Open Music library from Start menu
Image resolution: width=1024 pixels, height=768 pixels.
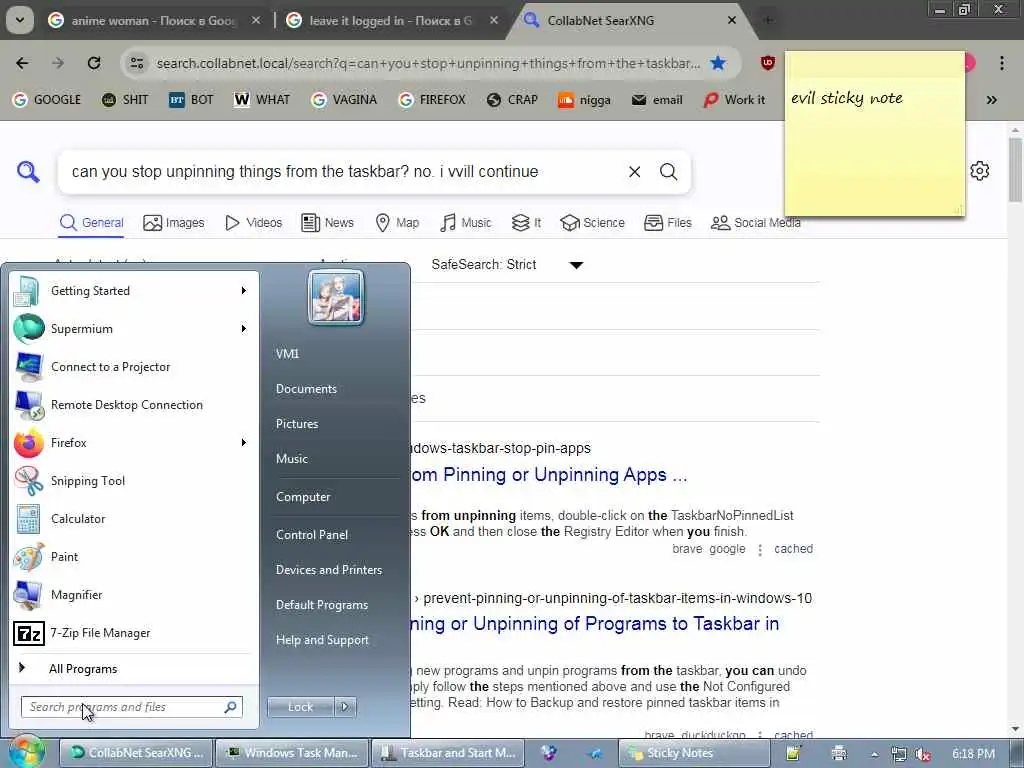pos(292,458)
